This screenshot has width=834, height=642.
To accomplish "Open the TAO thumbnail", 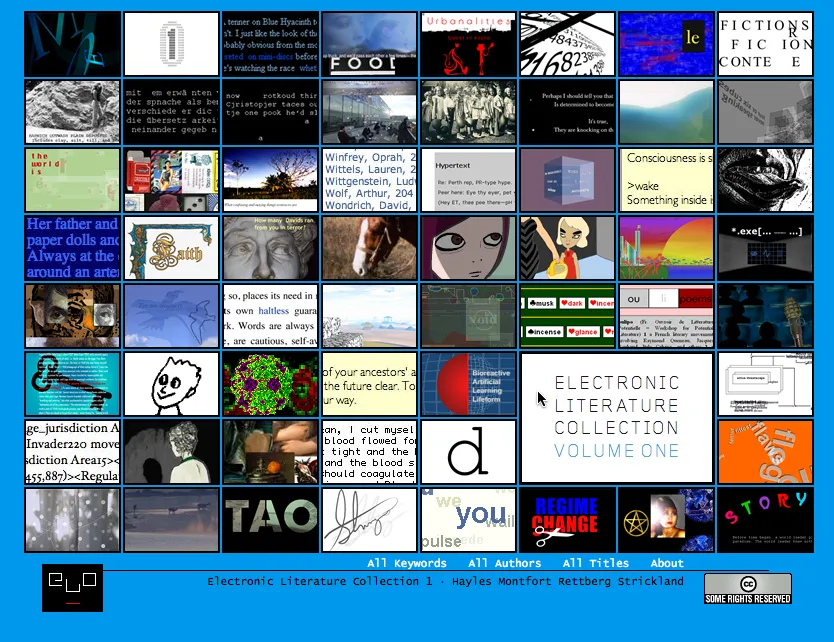I will click(x=270, y=520).
